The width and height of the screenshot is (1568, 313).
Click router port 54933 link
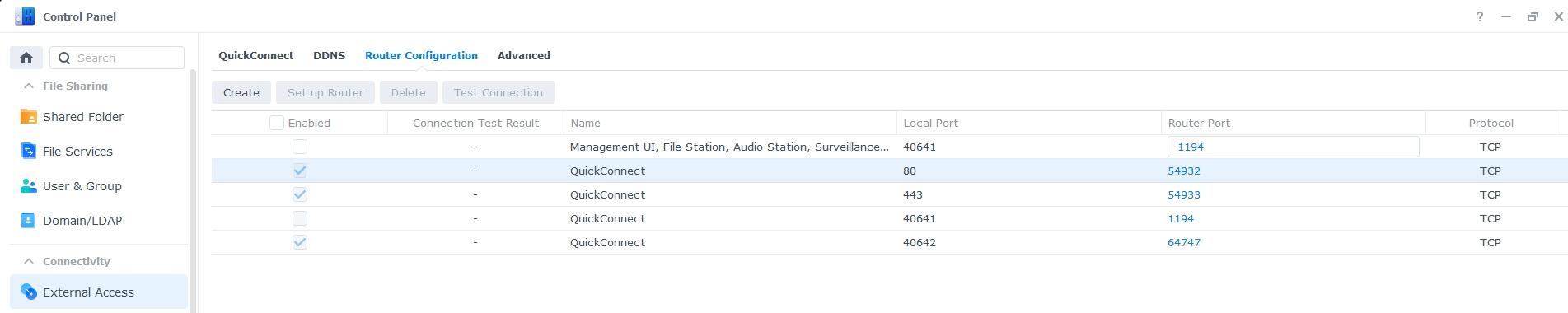click(x=1184, y=194)
